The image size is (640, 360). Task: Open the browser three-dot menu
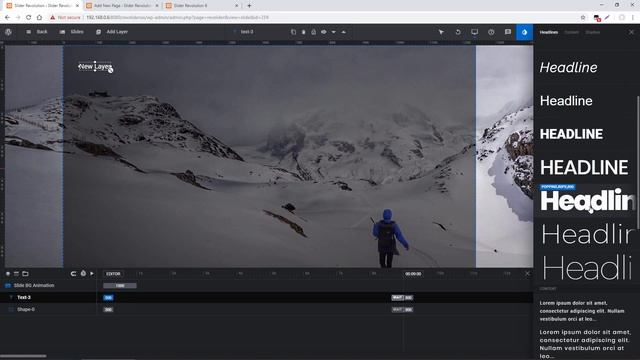pyautogui.click(x=633, y=18)
